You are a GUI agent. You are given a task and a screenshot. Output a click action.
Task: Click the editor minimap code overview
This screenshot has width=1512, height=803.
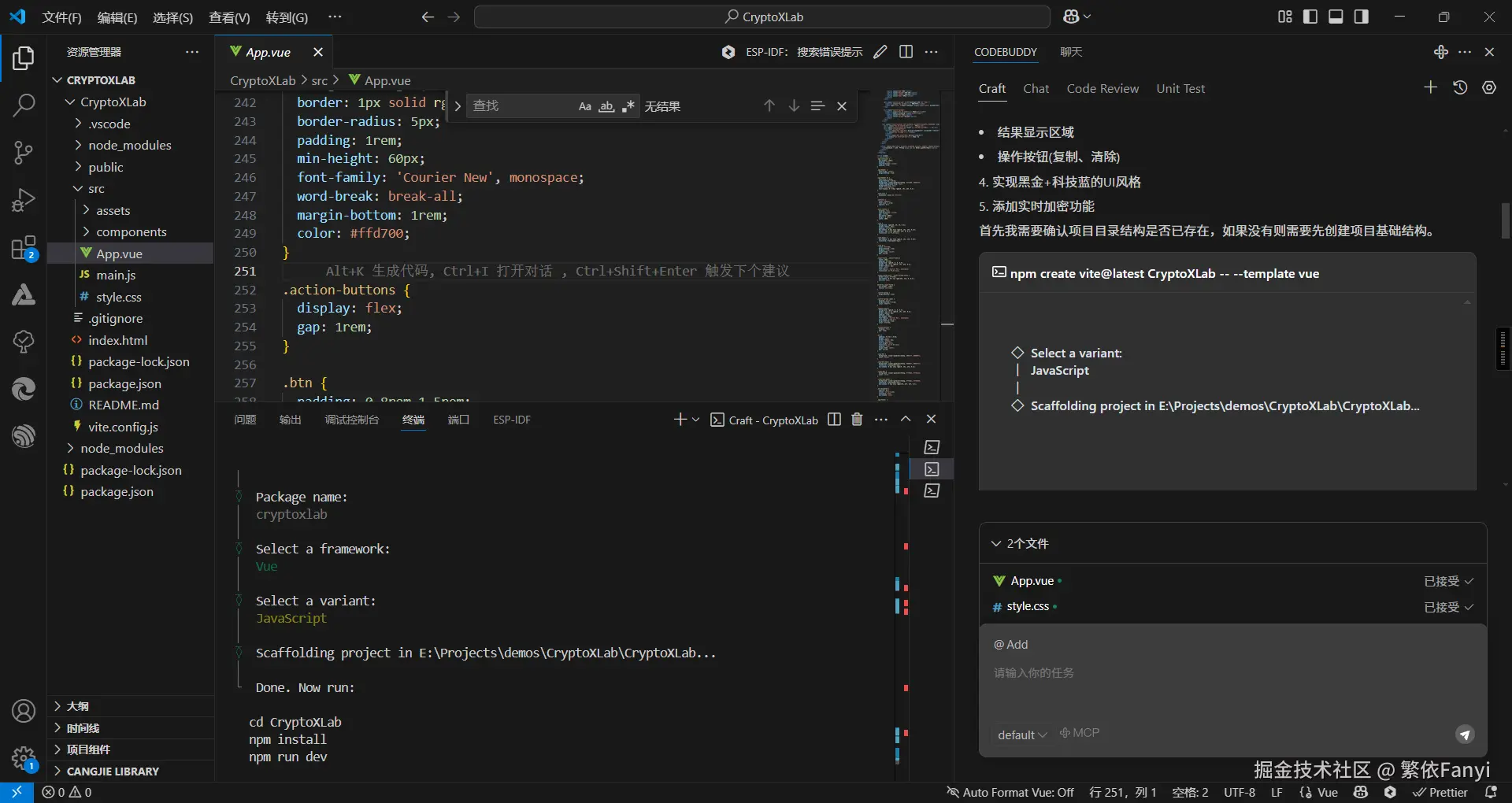910,236
